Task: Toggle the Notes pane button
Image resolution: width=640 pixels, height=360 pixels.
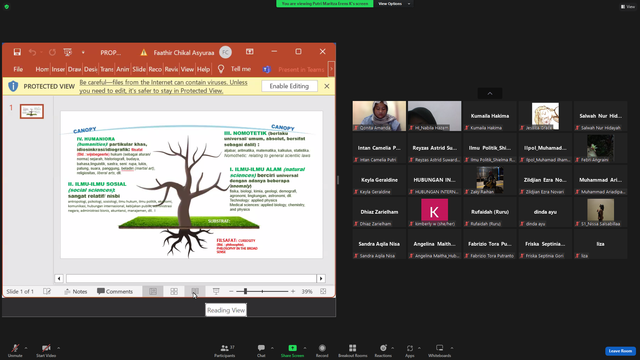Action: click(x=76, y=291)
